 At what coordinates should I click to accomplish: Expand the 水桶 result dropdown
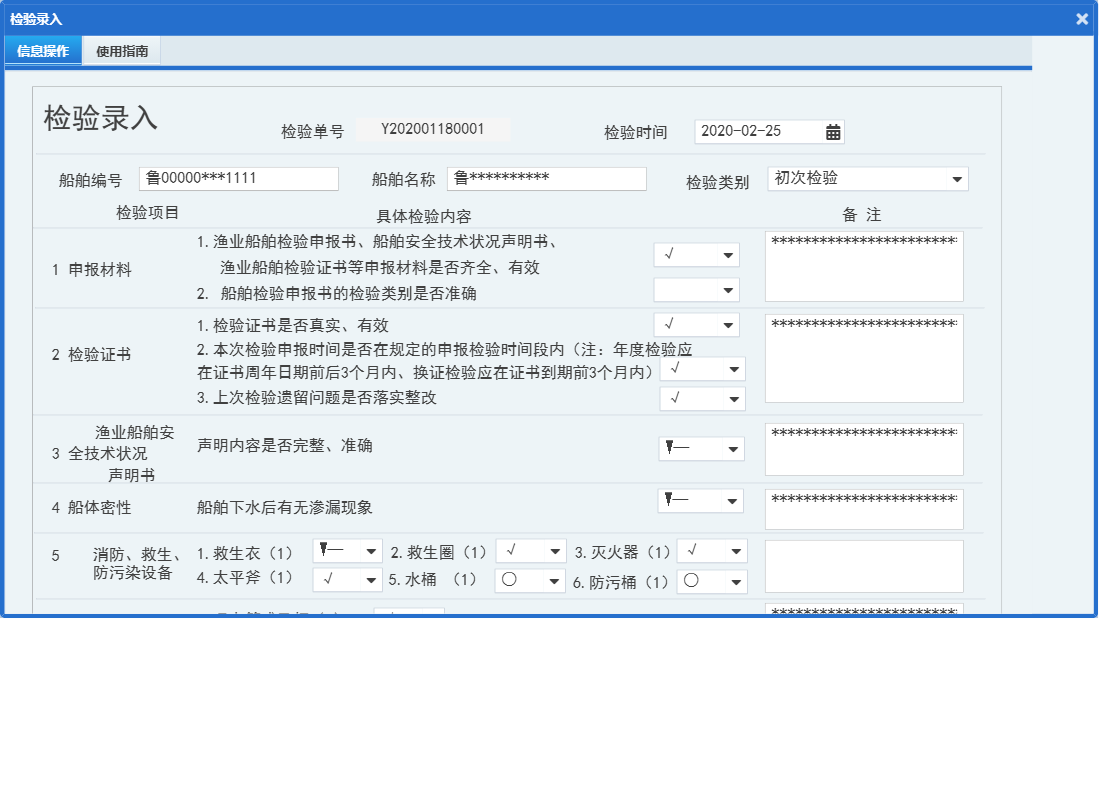(554, 580)
